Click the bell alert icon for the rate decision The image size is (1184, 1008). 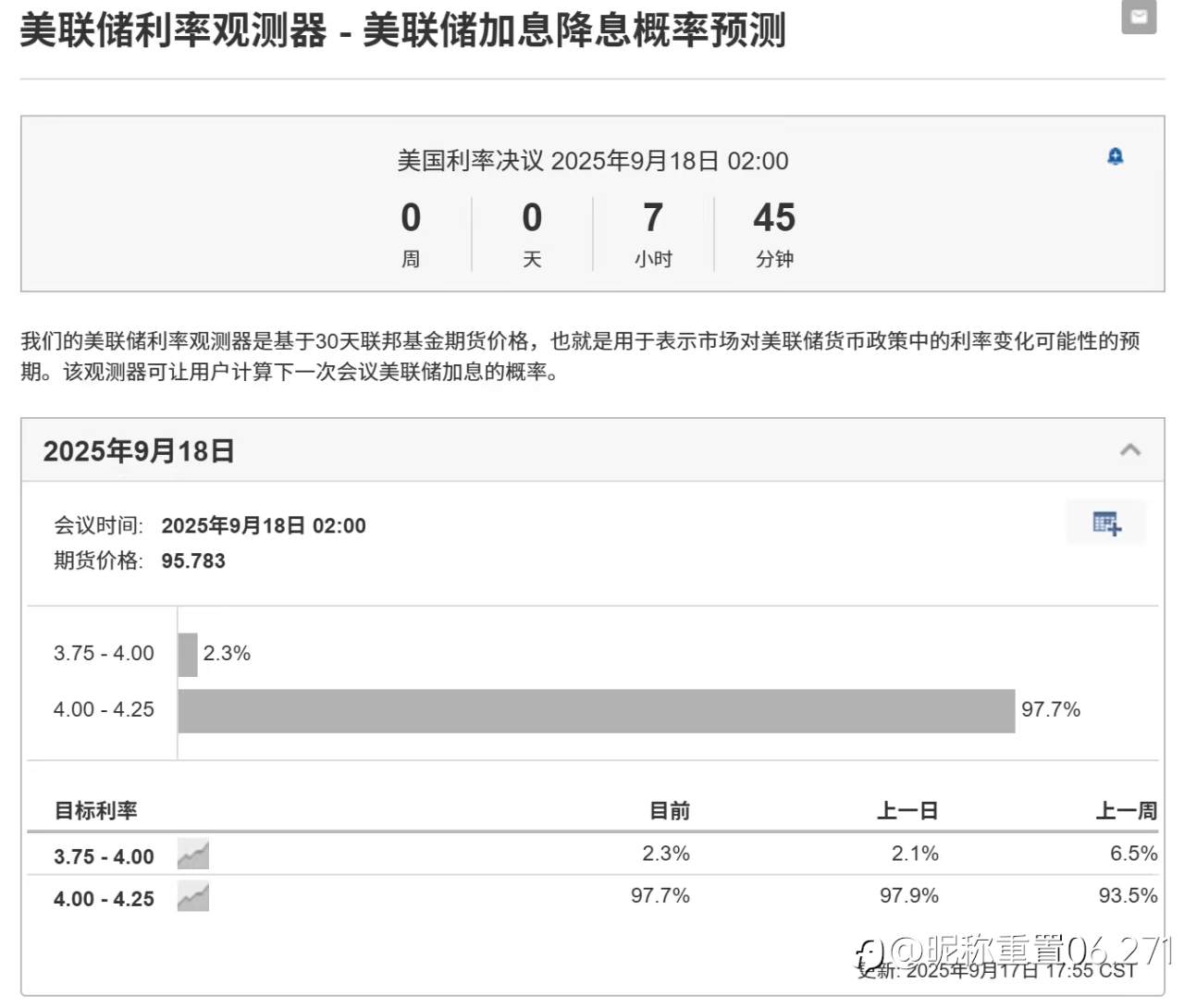1115,156
